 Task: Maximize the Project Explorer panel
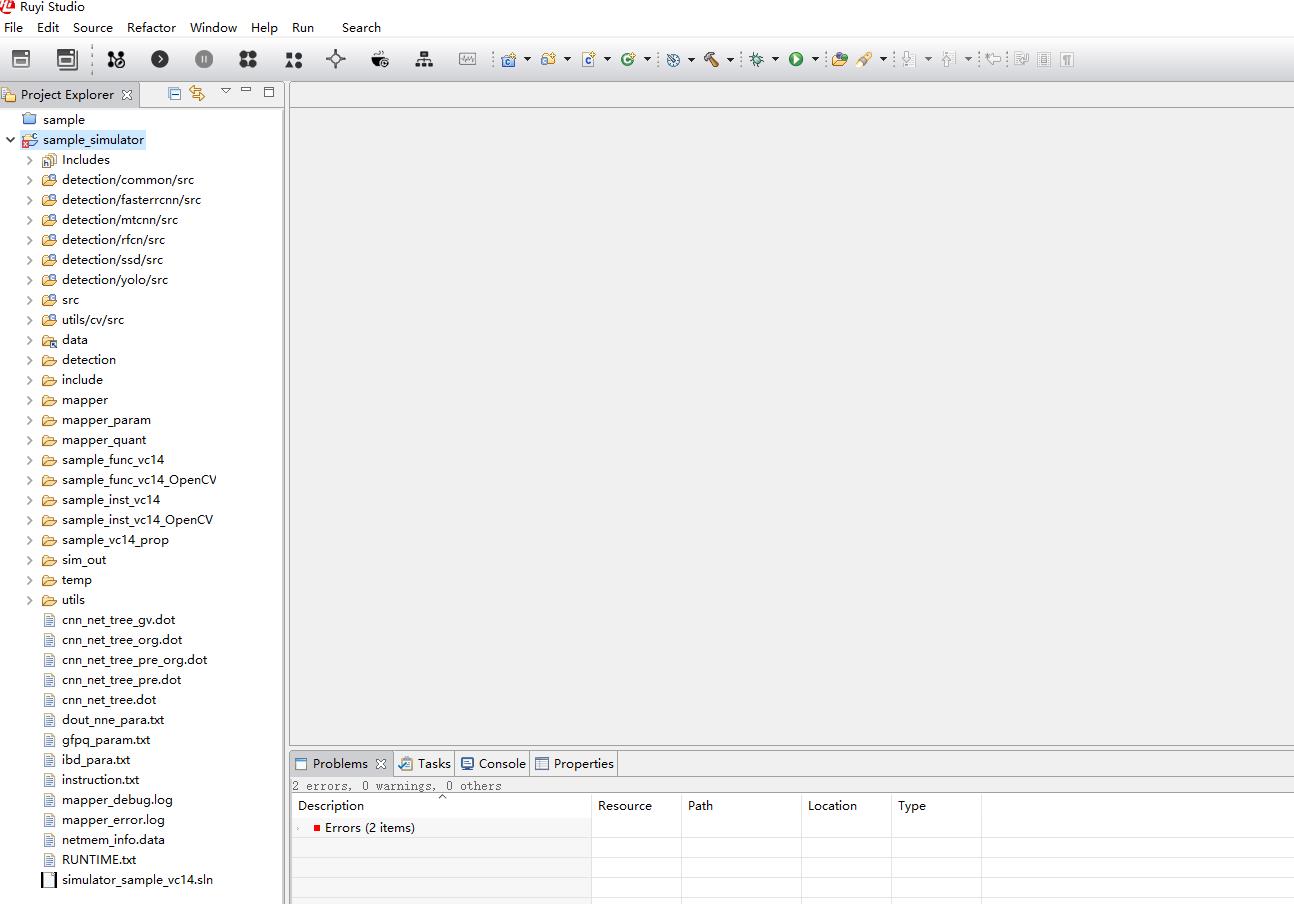click(269, 91)
